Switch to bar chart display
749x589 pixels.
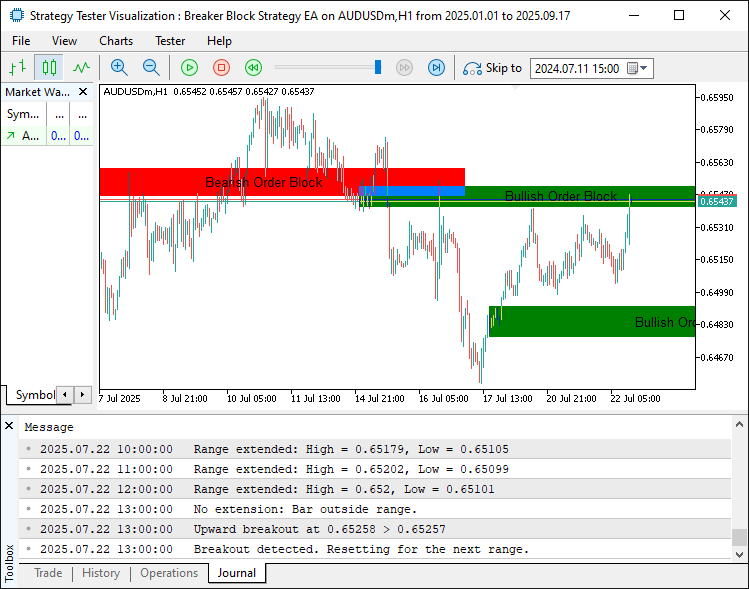[18, 68]
